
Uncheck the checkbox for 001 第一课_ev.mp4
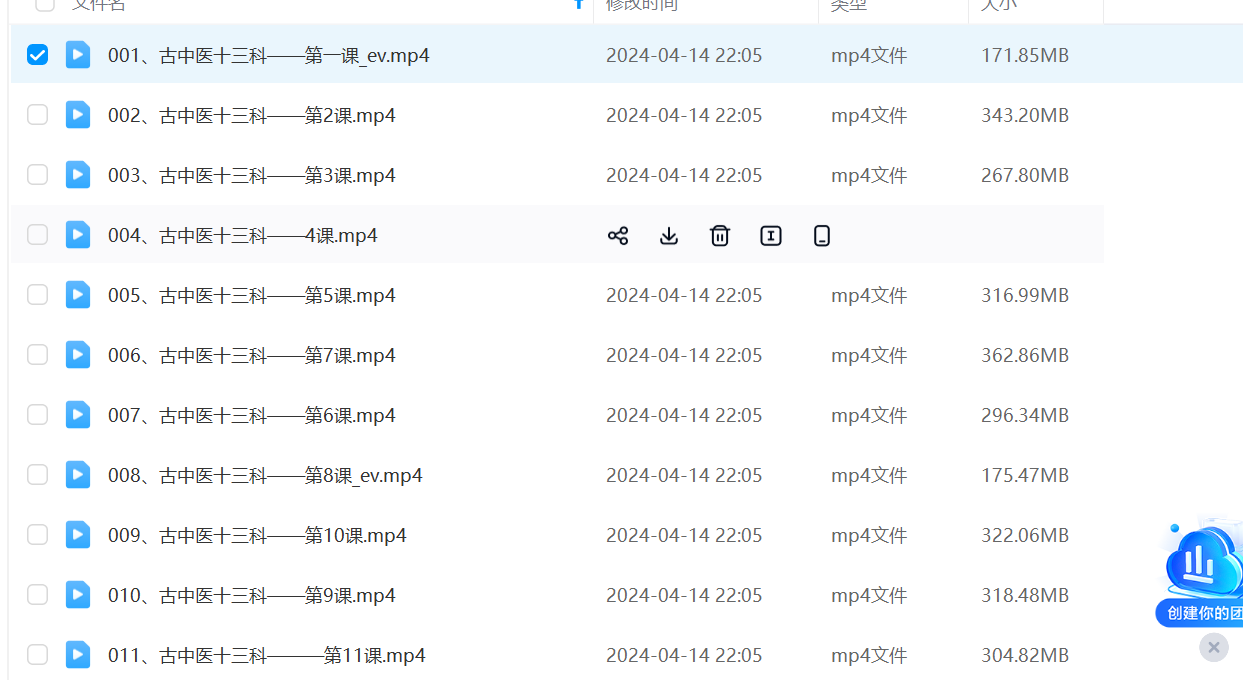pos(37,55)
